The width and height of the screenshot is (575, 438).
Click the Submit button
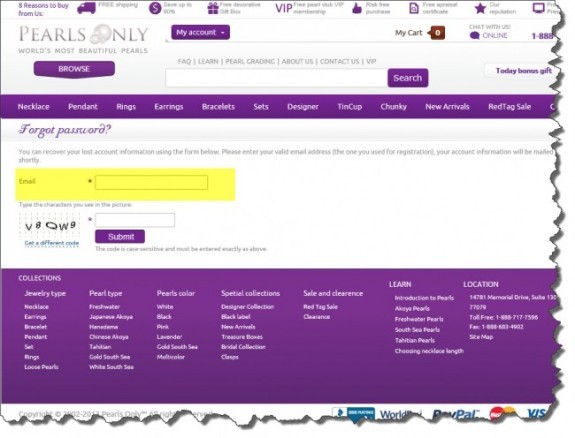pos(120,237)
